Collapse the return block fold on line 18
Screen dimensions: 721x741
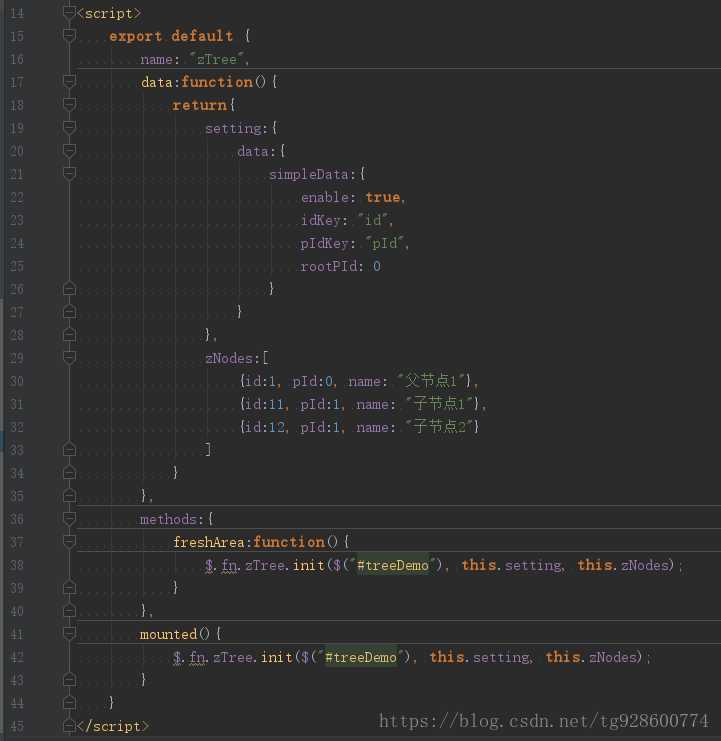(69, 104)
